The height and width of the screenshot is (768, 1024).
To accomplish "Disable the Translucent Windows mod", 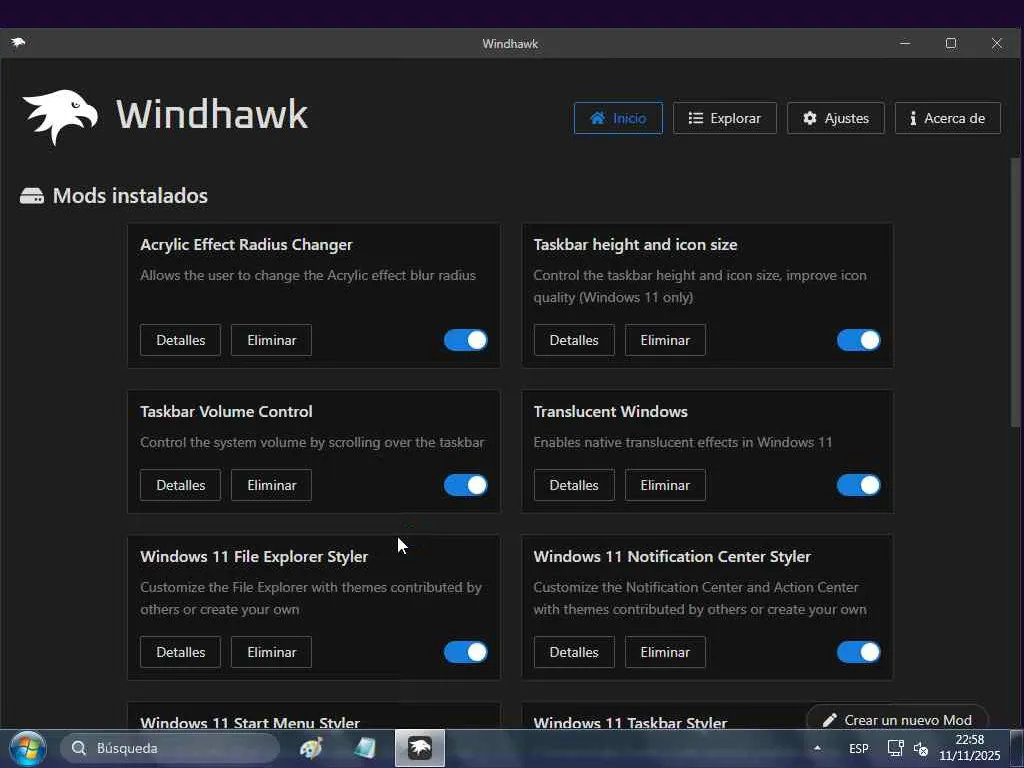I will 859,485.
